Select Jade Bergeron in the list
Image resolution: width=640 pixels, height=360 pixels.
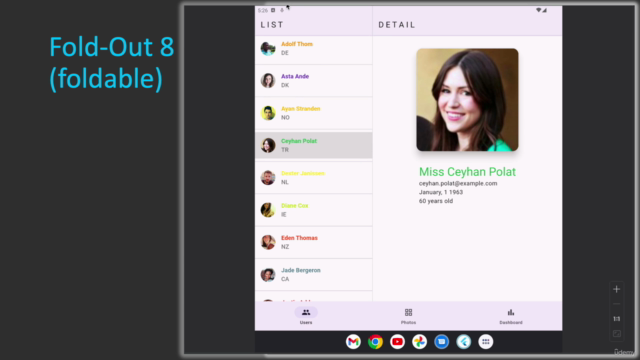click(x=313, y=275)
